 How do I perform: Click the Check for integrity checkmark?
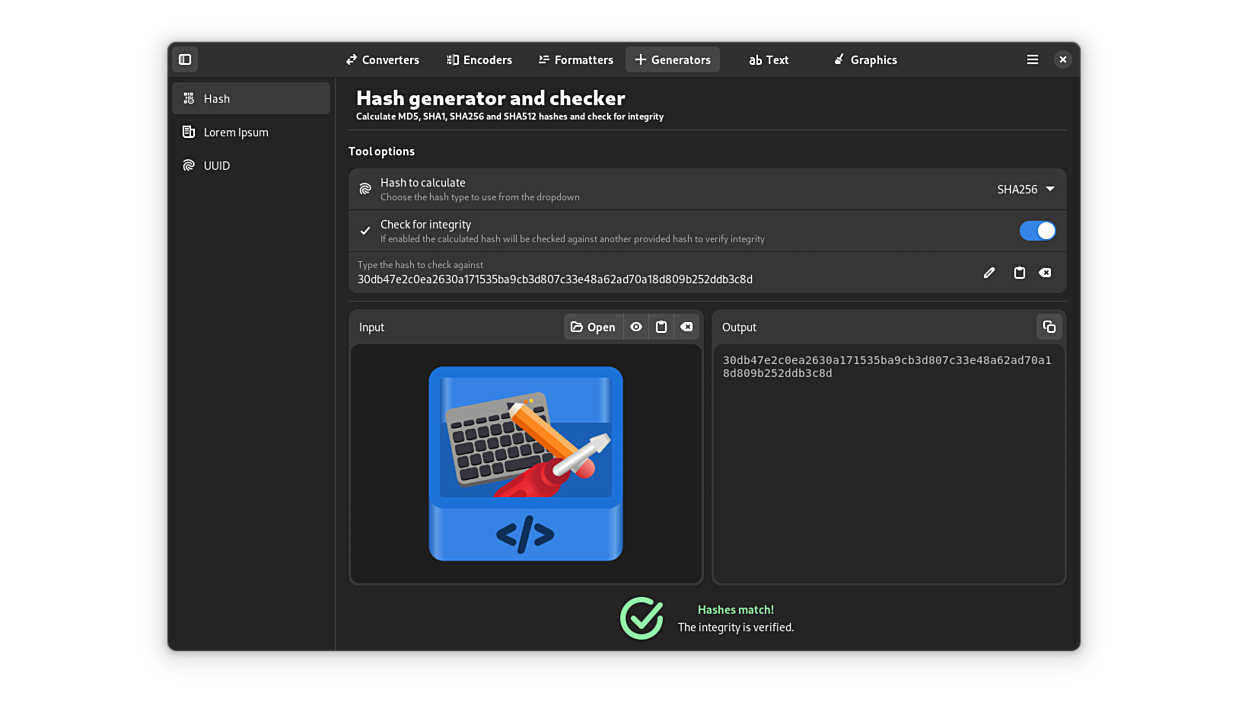(365, 230)
